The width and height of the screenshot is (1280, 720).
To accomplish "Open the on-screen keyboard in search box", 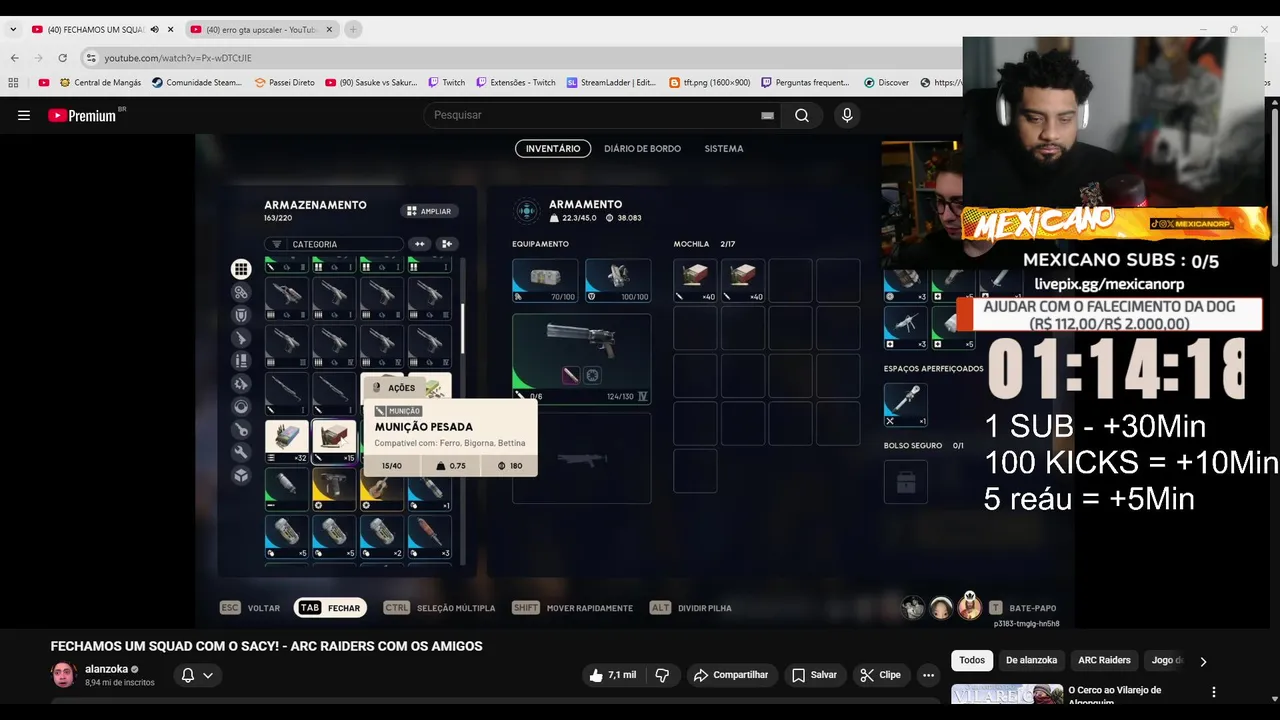I will [767, 115].
